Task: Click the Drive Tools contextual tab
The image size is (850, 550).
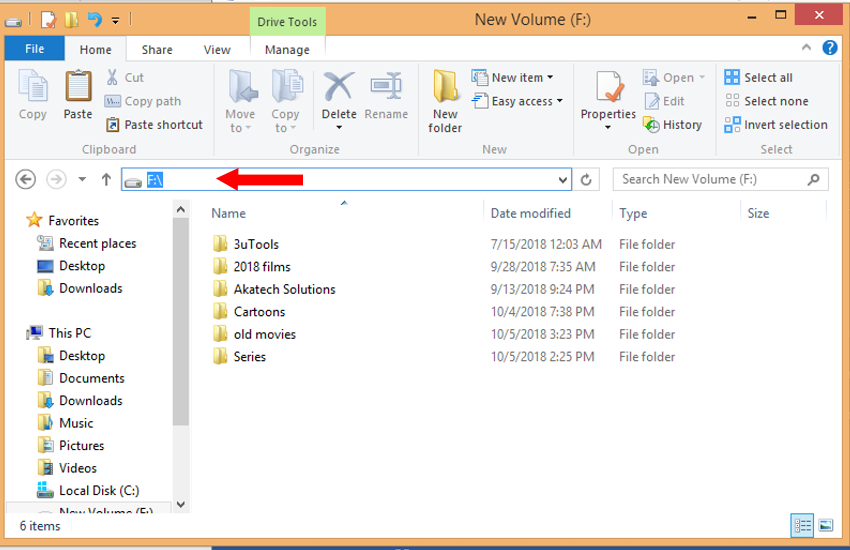Action: pyautogui.click(x=287, y=22)
